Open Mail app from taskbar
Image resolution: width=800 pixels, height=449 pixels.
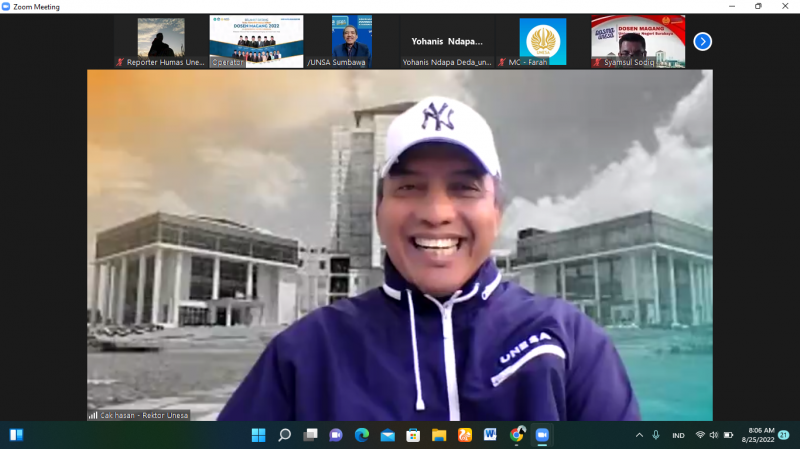(387, 435)
